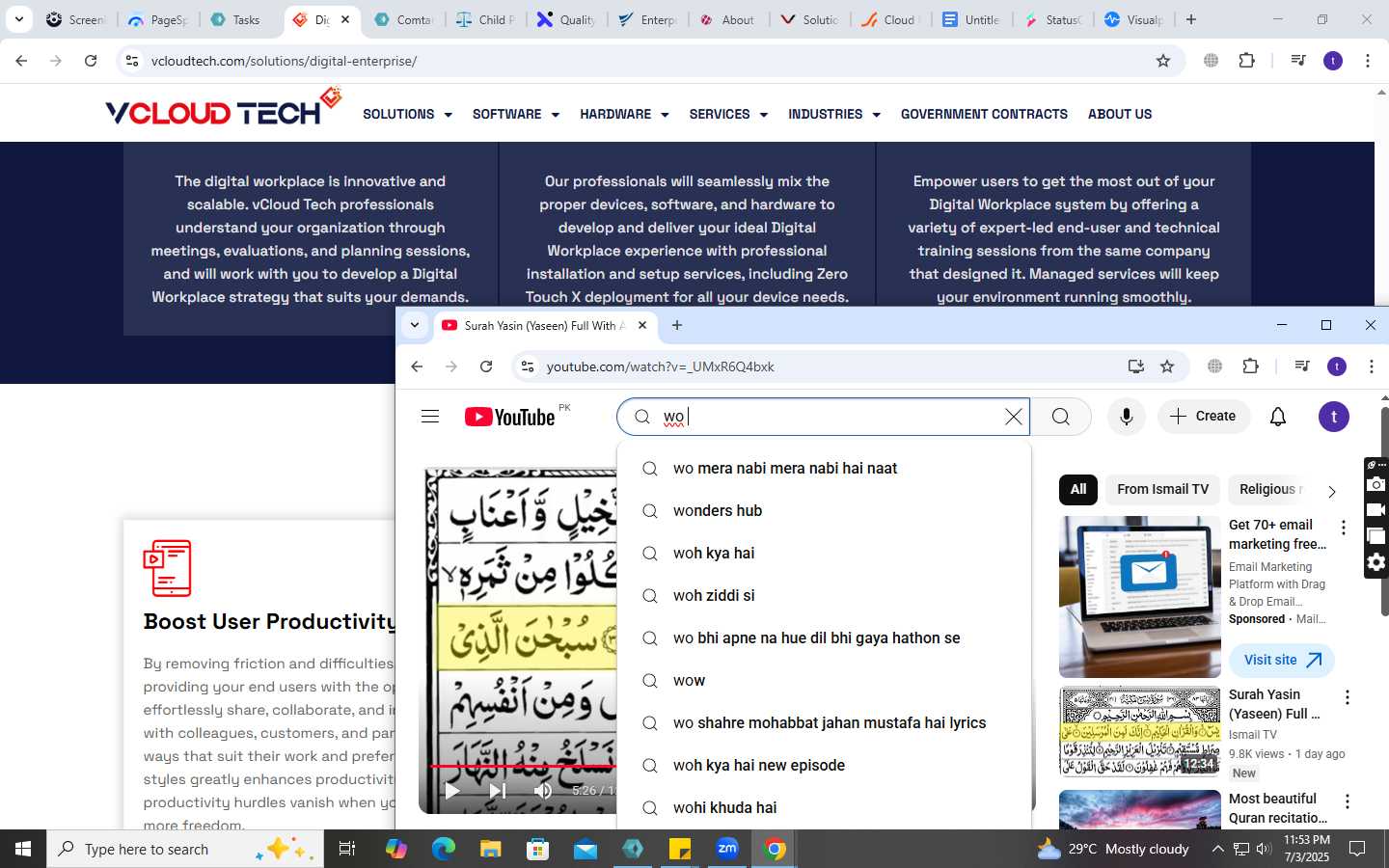
Task: Bookmark the vcloudtech page with star
Action: [1163, 61]
